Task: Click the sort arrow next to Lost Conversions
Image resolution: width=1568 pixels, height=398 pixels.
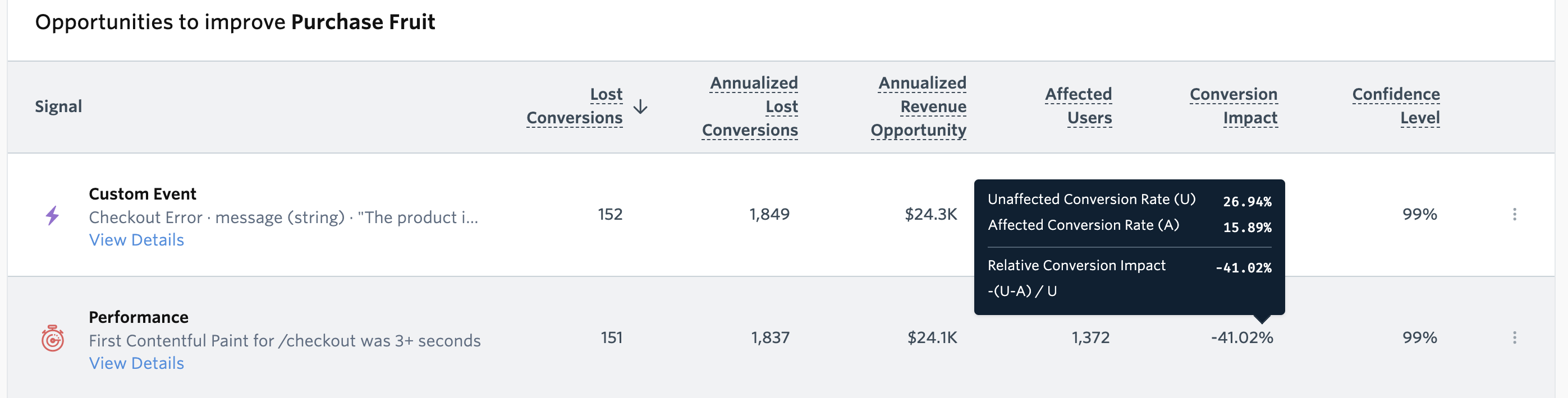Action: point(640,107)
